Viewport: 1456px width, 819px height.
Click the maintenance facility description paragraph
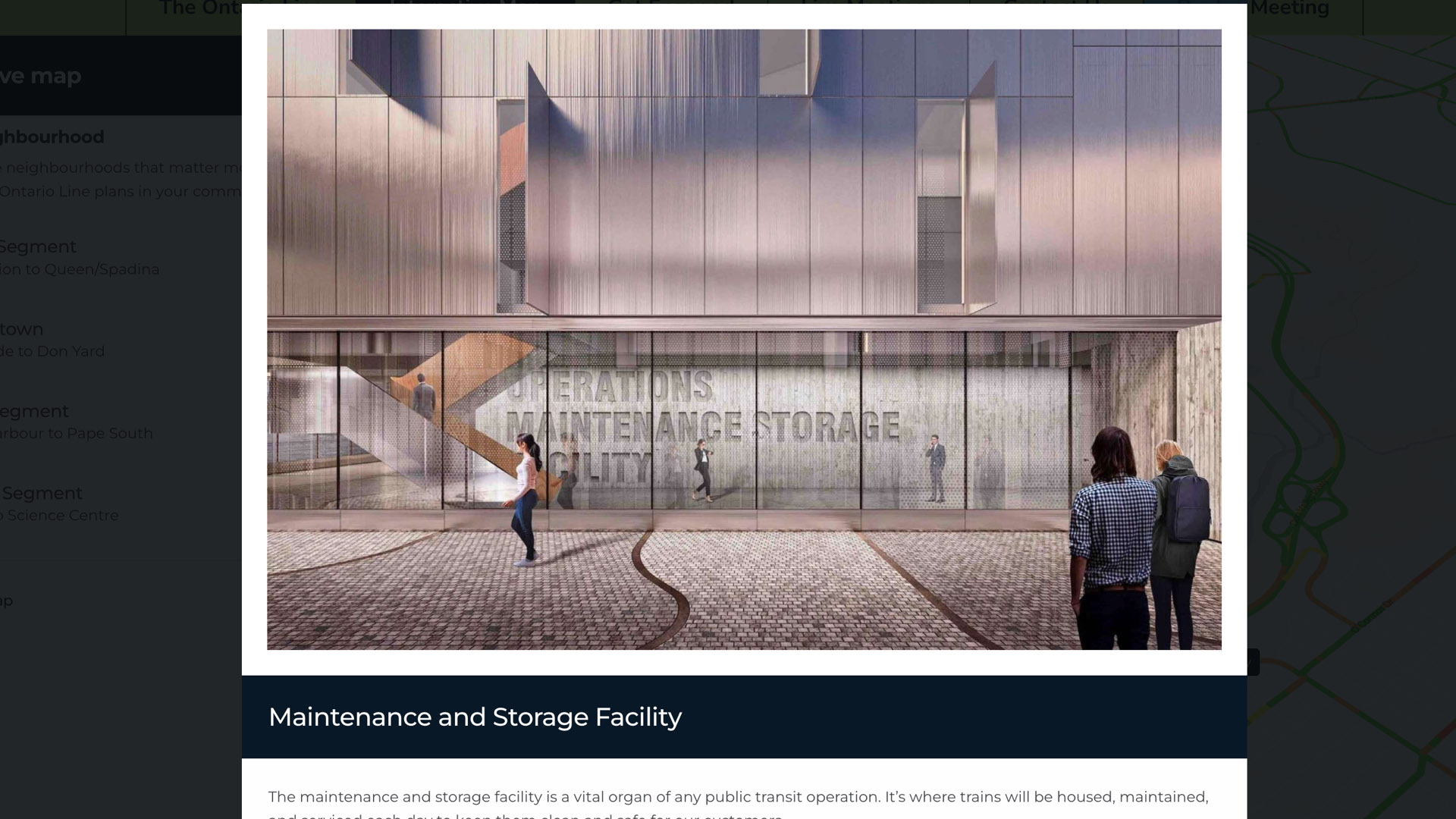pyautogui.click(x=737, y=798)
